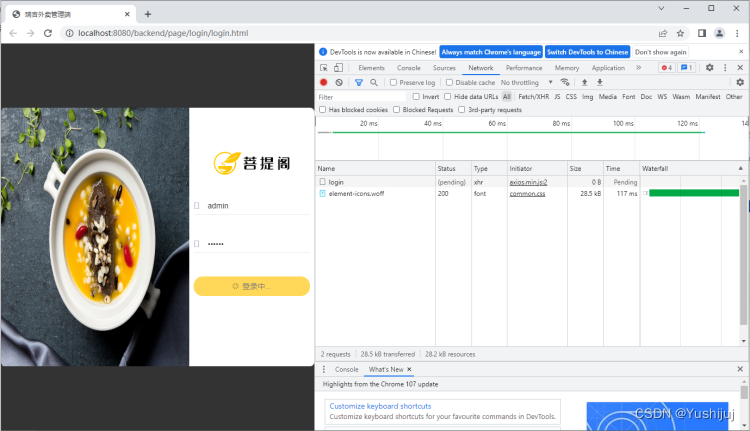Enable Preserve log checkbox
This screenshot has height=431, width=750.
(x=393, y=82)
